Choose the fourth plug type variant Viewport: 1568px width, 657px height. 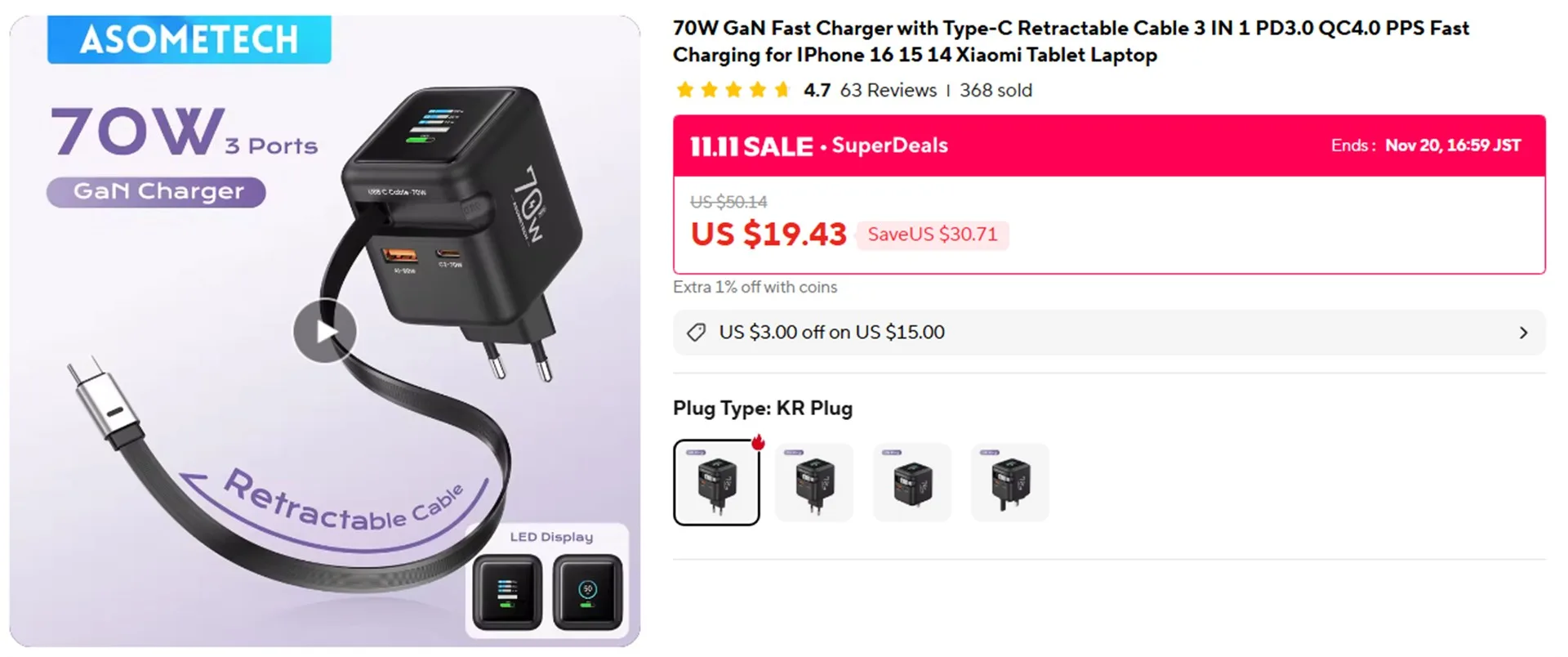click(1010, 482)
